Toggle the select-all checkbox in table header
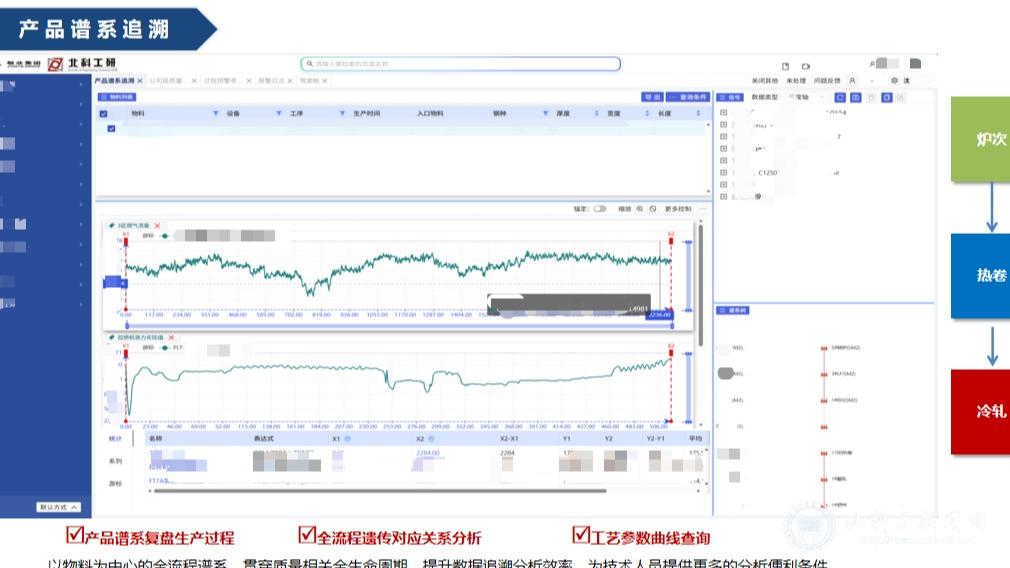Viewport: 1010px width, 568px height. tap(104, 114)
